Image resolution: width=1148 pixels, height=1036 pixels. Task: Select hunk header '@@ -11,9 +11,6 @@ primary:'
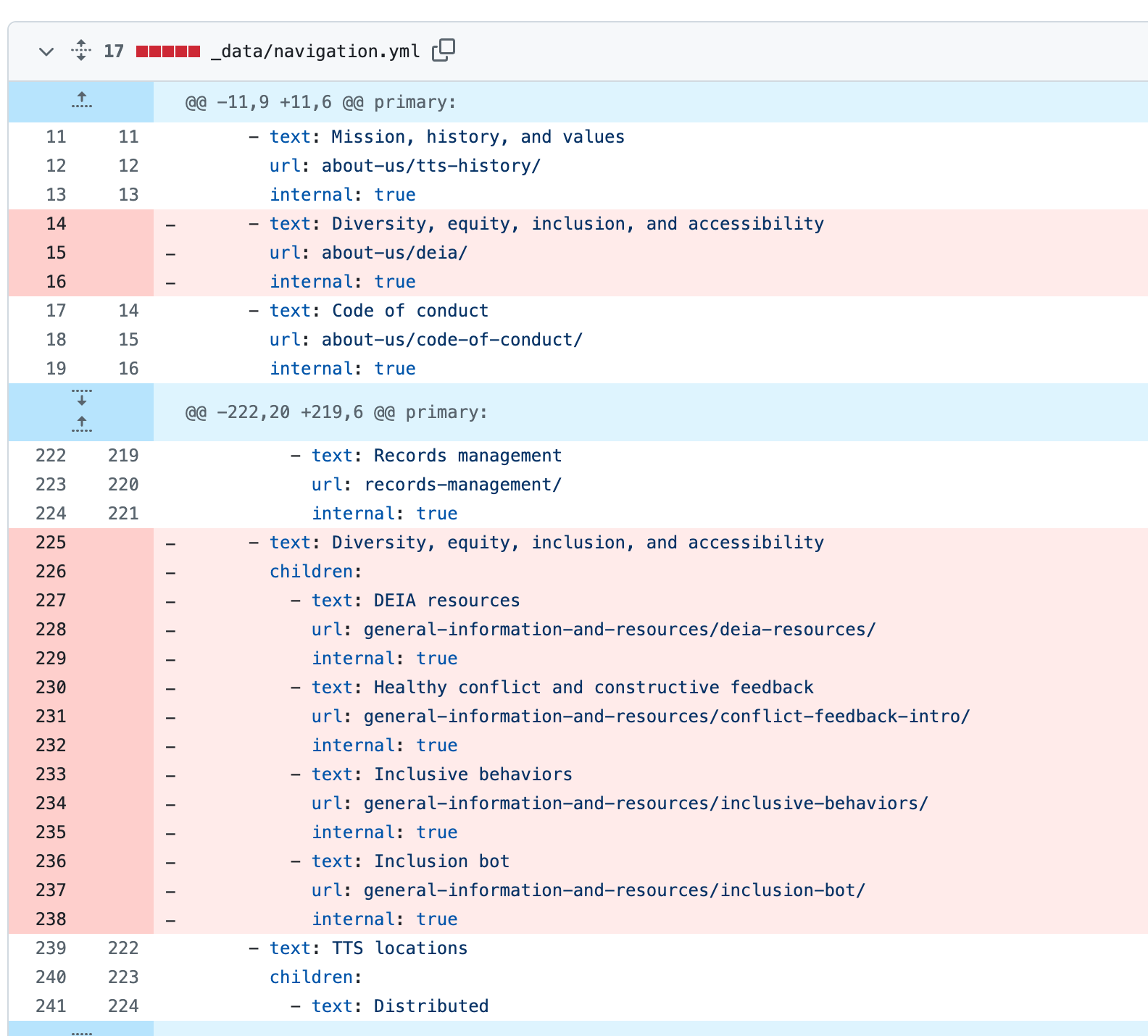pyautogui.click(x=321, y=102)
